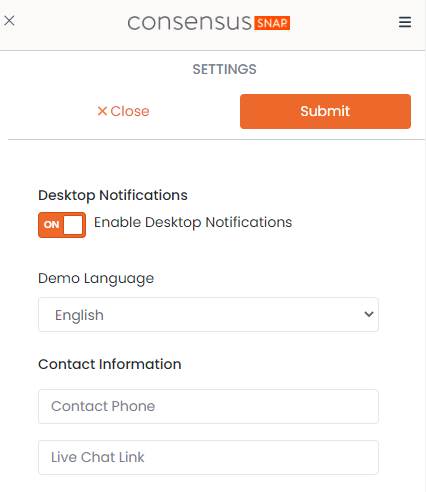Select the English value in the combo box

point(79,315)
